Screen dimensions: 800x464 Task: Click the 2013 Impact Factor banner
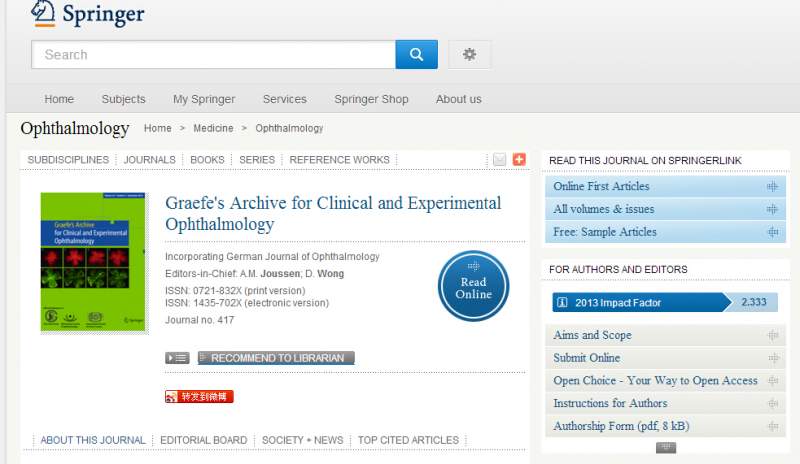(665, 302)
